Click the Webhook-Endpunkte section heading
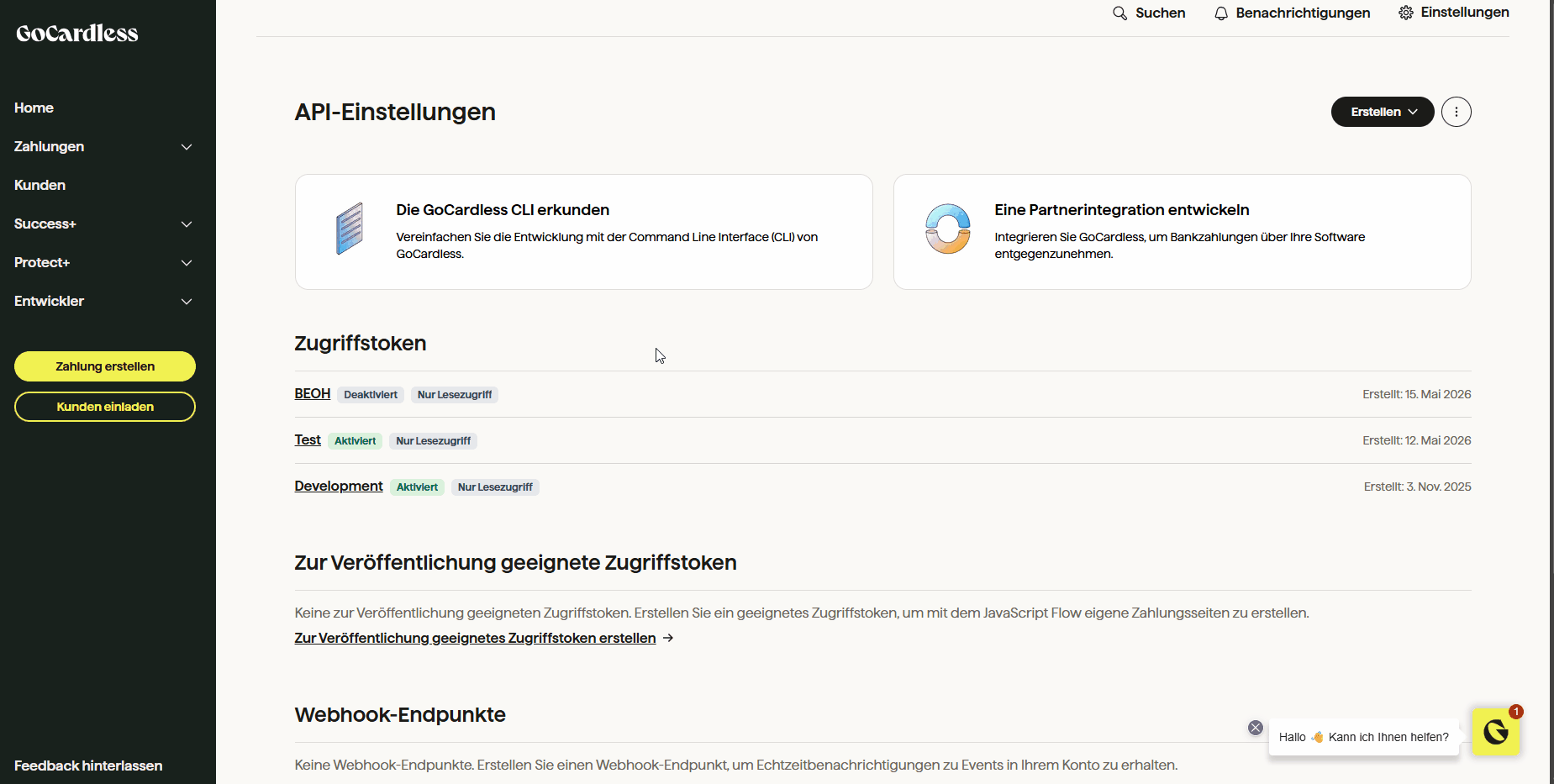The height and width of the screenshot is (784, 1554). tap(400, 714)
